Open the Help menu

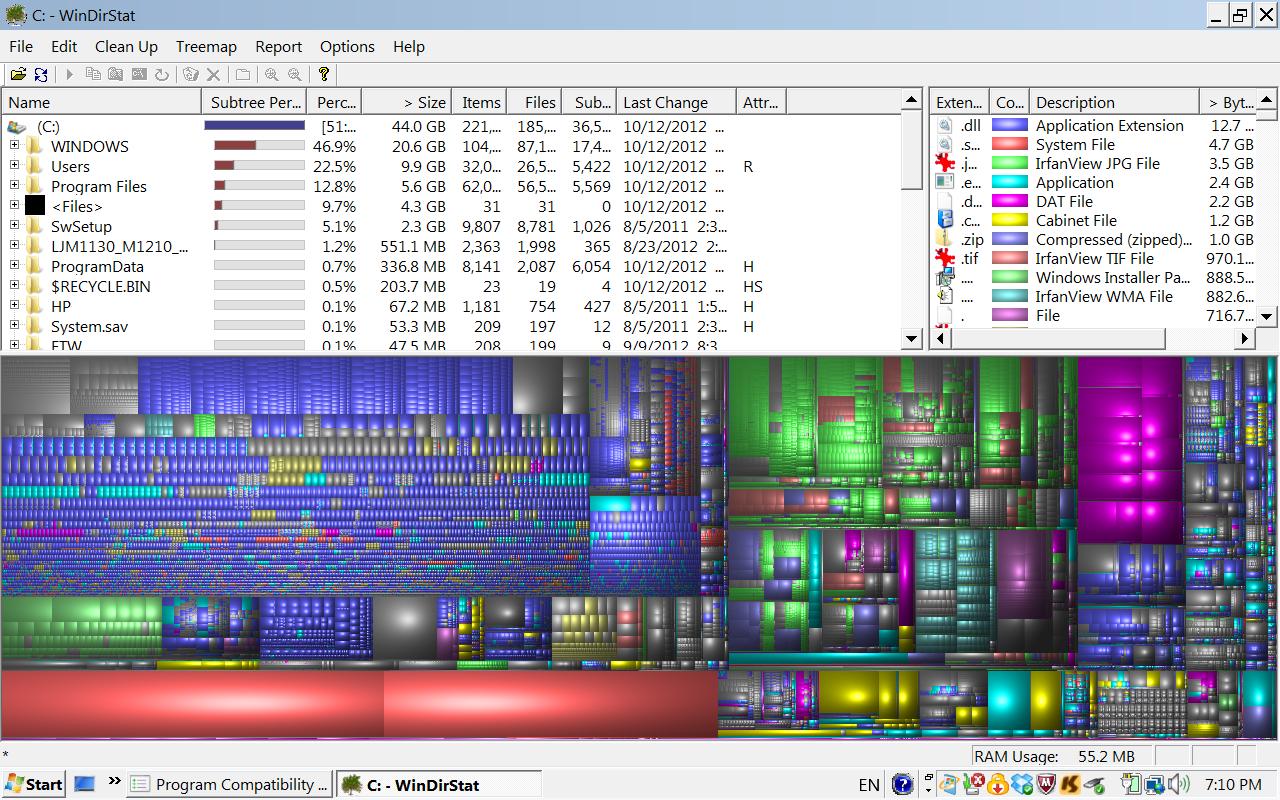coord(408,46)
